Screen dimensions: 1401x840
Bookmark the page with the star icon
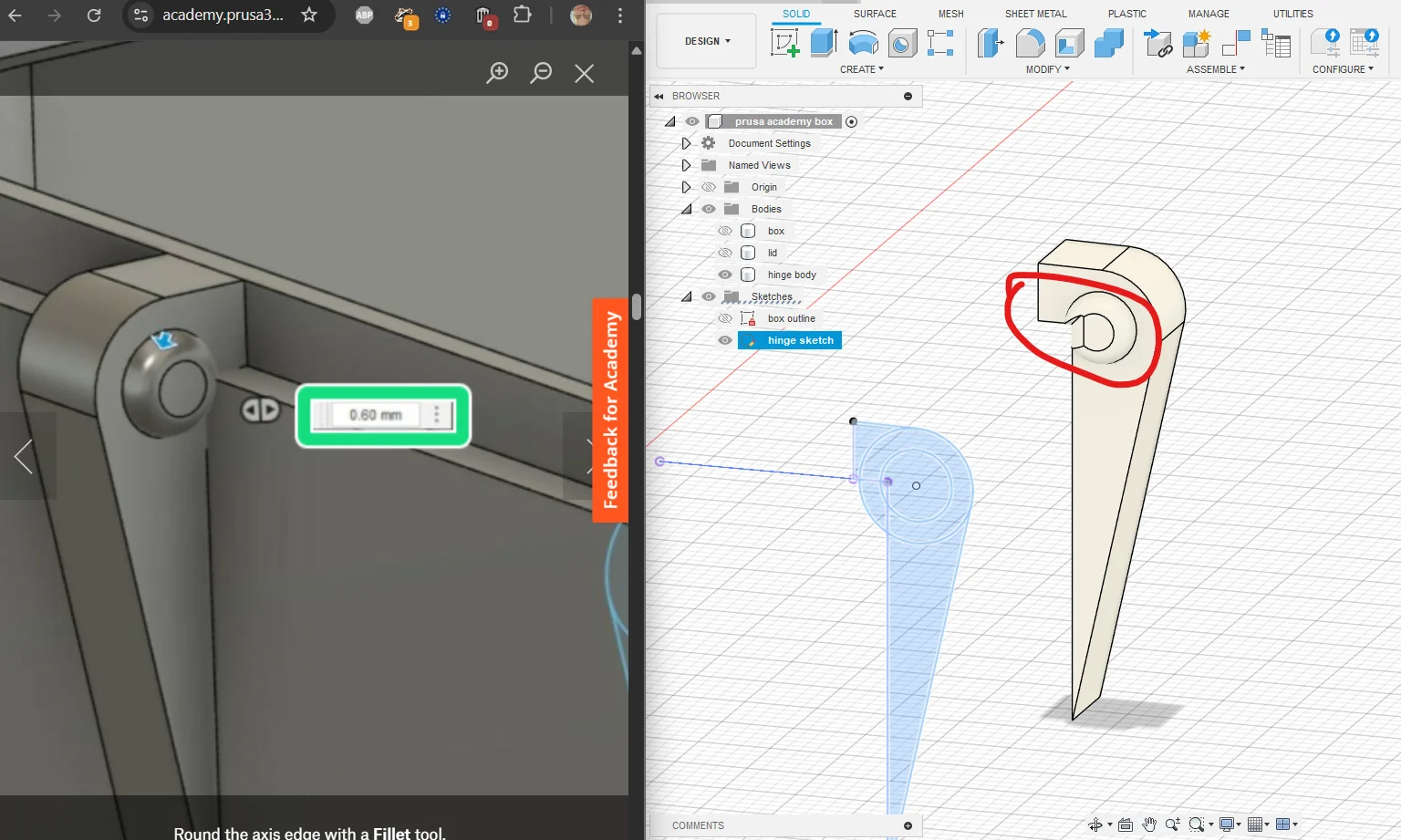tap(309, 15)
